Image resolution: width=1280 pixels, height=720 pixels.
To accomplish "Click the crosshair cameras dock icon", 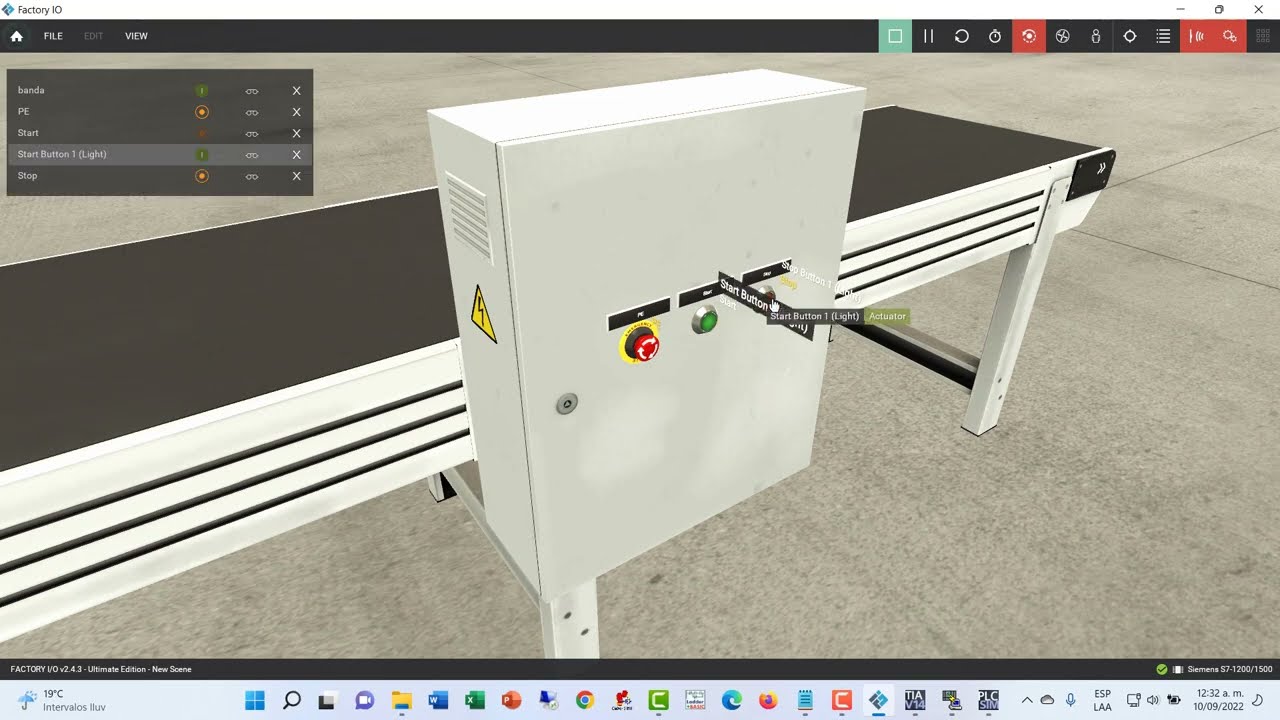I will [1130, 36].
